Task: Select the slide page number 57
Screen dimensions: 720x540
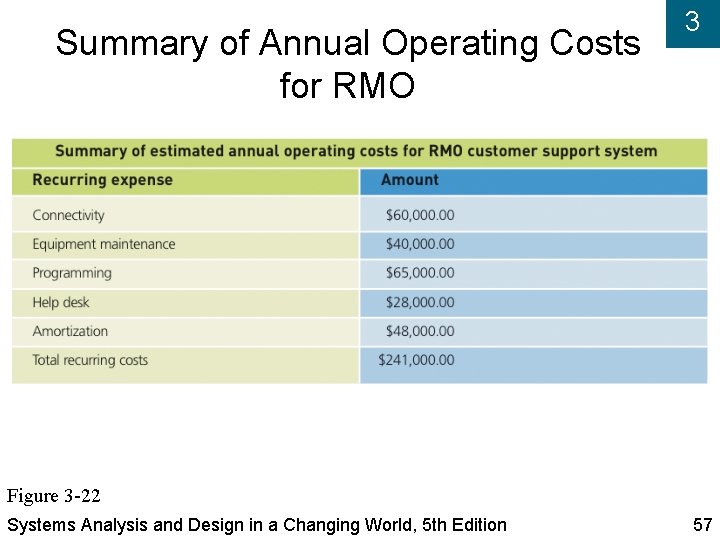Action: pos(702,525)
